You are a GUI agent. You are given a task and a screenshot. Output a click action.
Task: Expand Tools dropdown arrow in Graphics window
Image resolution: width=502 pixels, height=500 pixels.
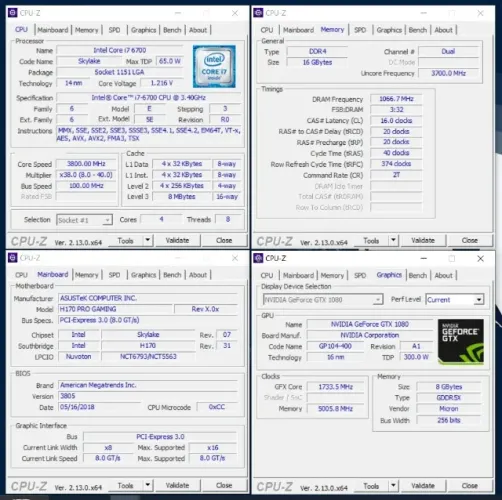(393, 485)
